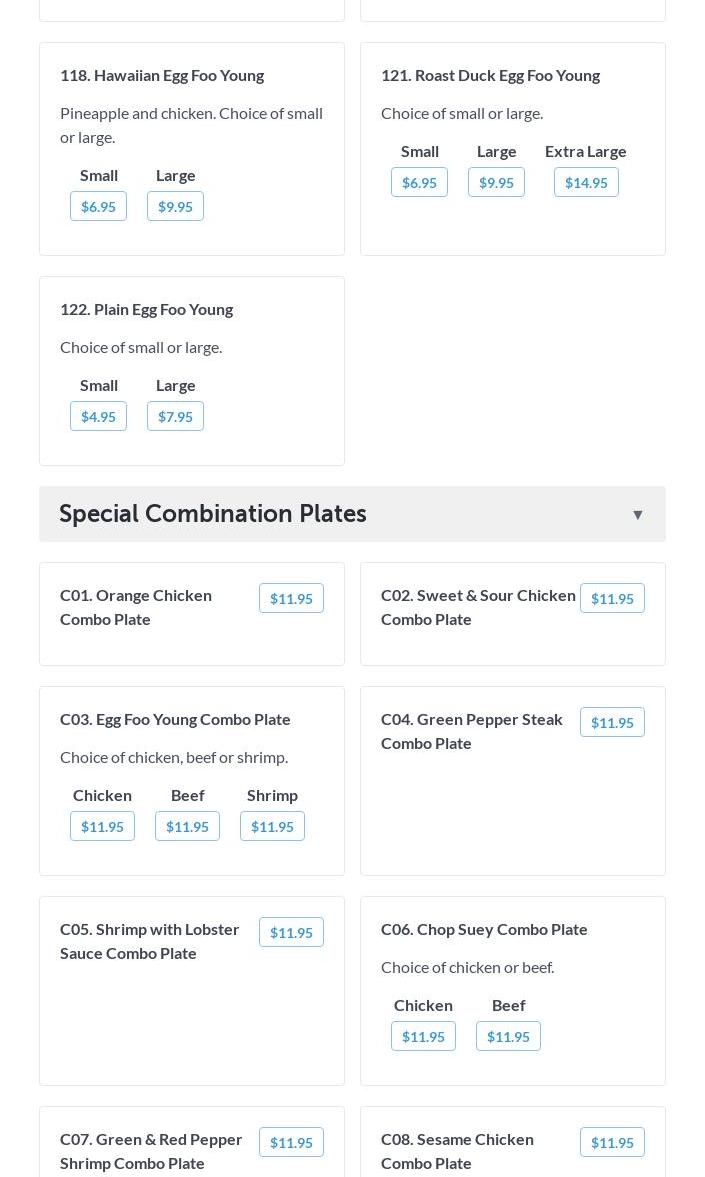This screenshot has width=705, height=1177.
Task: Choose Small $6.95 Roast Duck Egg Foo Young
Action: pos(419,183)
